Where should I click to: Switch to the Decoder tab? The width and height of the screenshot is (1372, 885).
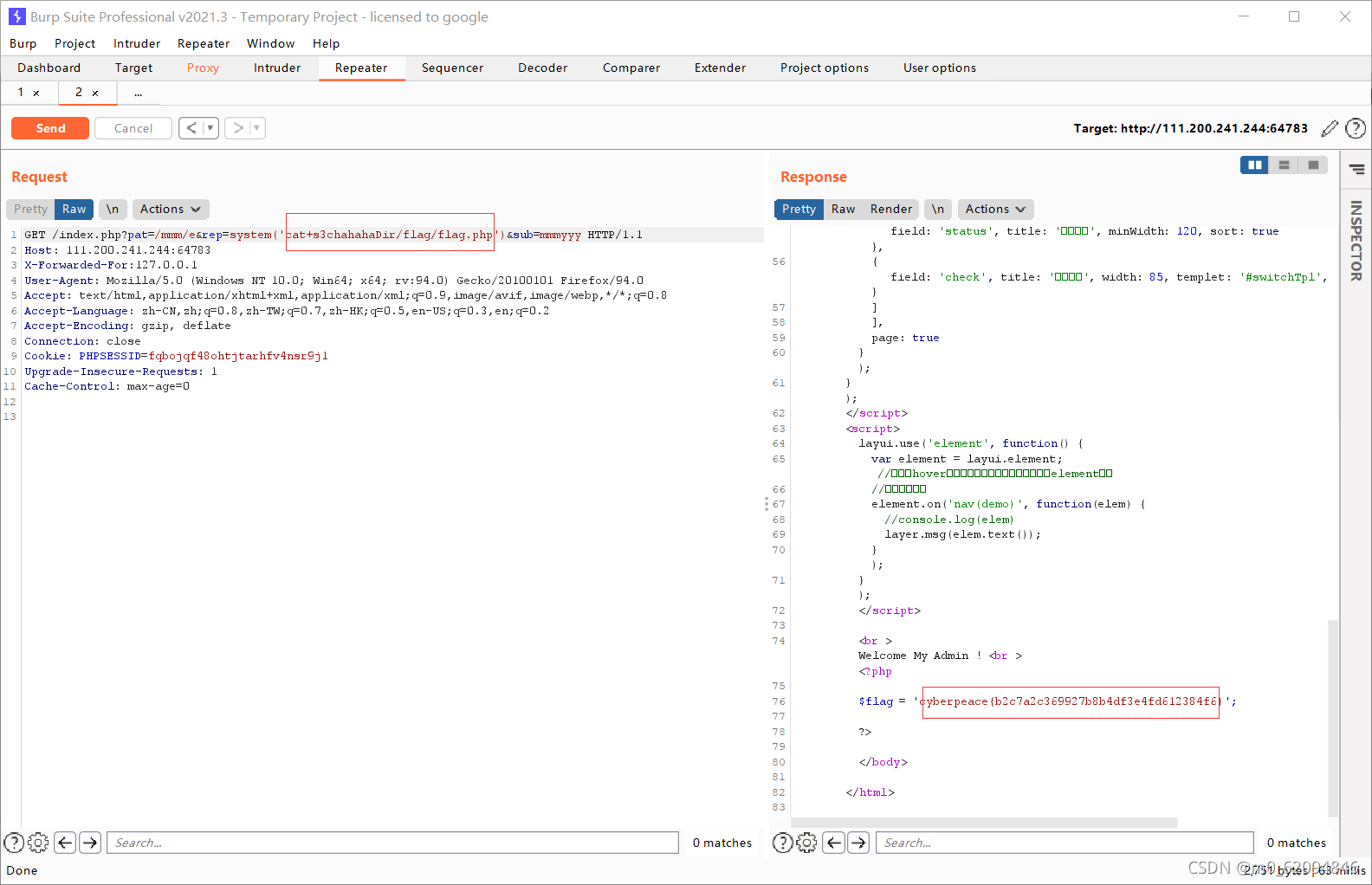point(542,68)
